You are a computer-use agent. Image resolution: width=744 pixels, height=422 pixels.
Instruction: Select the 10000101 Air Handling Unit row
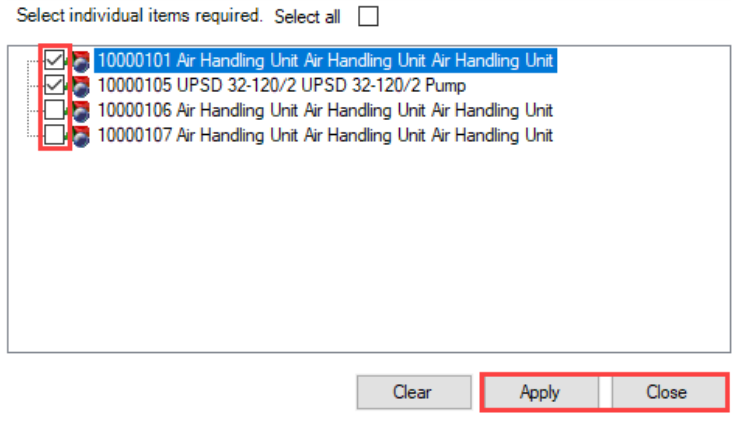coord(324,61)
